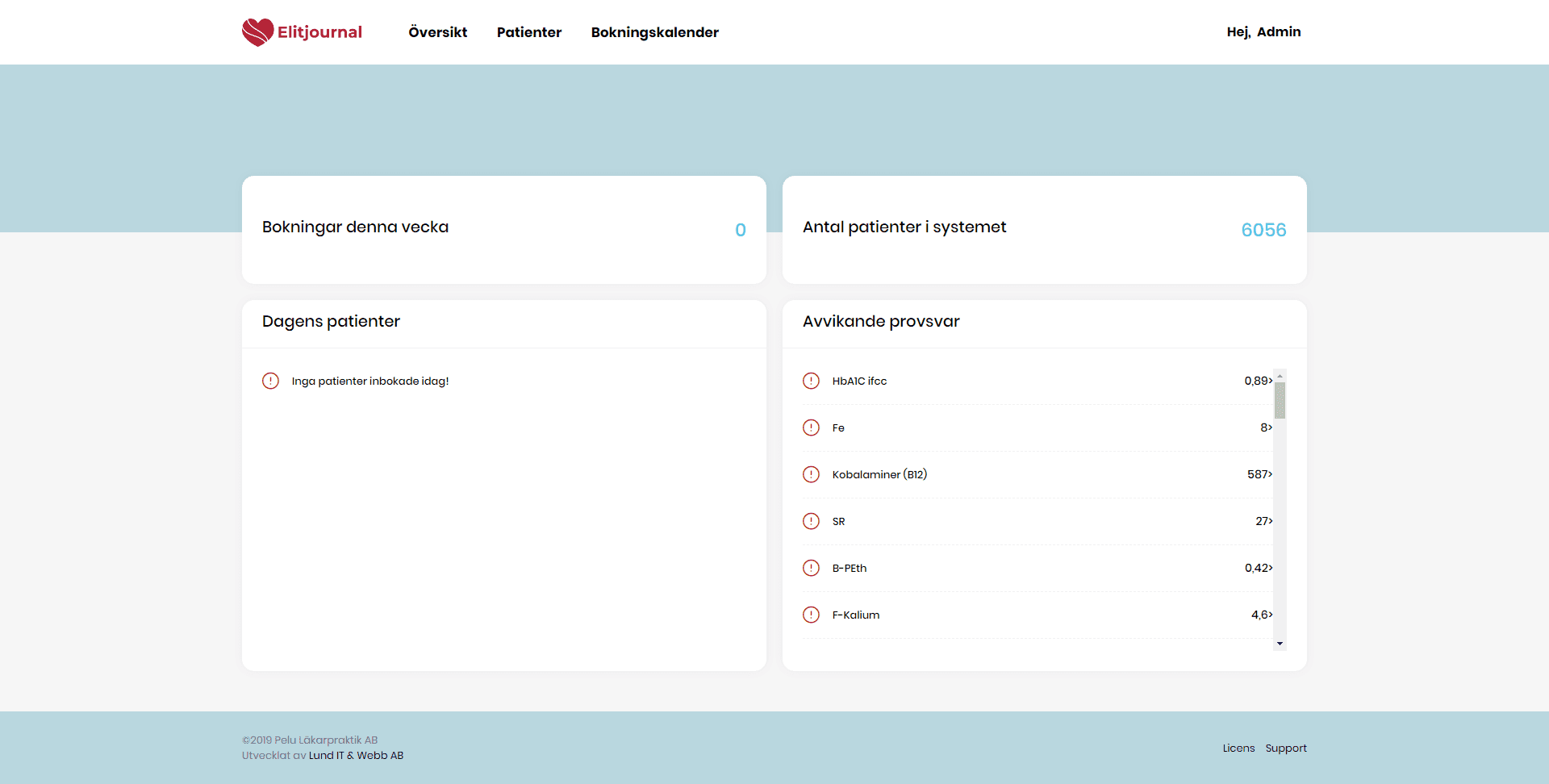Click the alert icon by Inga patienter inbokade
The width and height of the screenshot is (1549, 784).
click(270, 381)
